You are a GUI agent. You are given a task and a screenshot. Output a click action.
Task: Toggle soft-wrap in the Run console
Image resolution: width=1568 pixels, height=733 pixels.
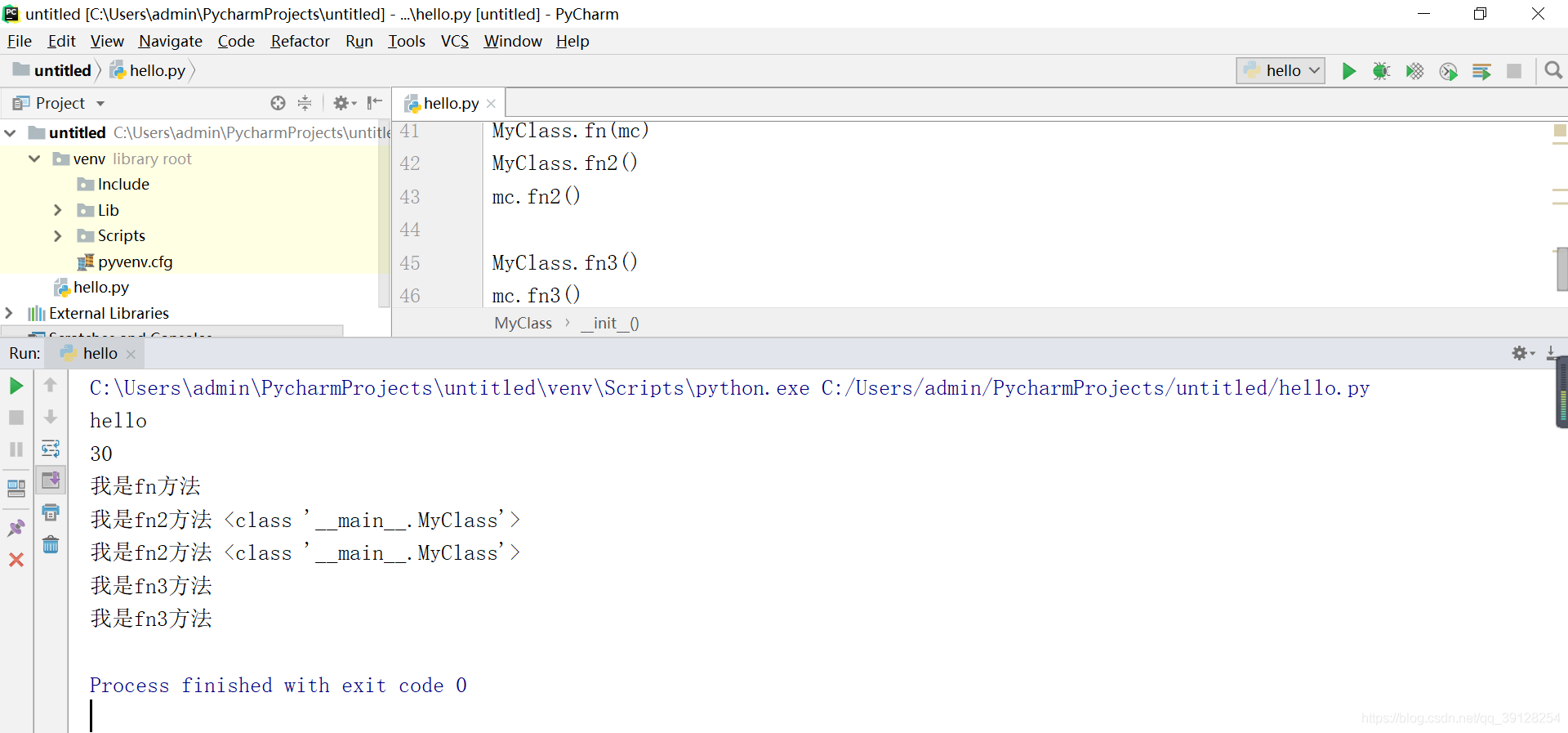(51, 449)
